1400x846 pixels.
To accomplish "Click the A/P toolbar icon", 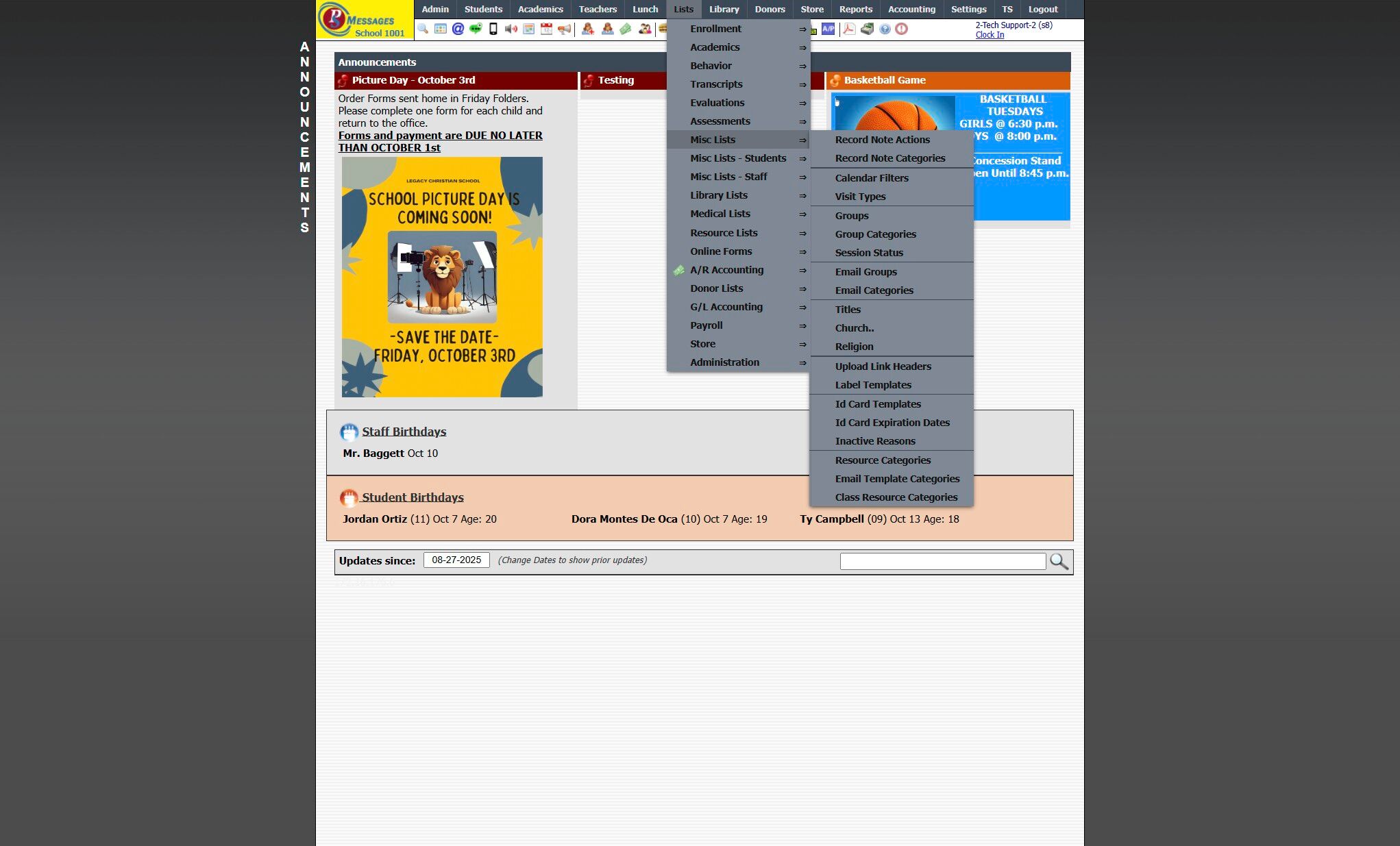I will pyautogui.click(x=828, y=29).
